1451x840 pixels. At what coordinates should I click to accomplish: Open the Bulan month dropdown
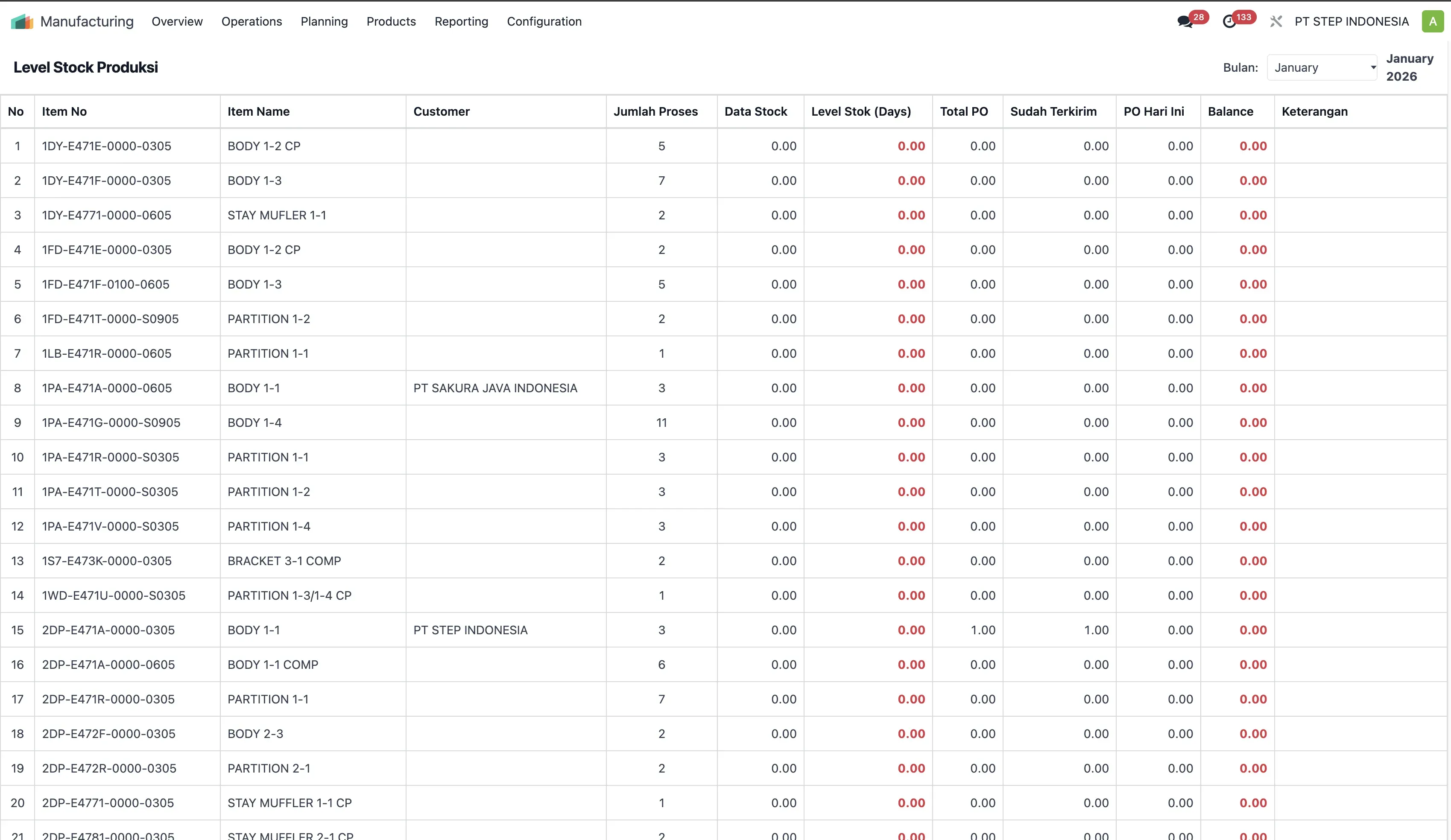point(1322,67)
